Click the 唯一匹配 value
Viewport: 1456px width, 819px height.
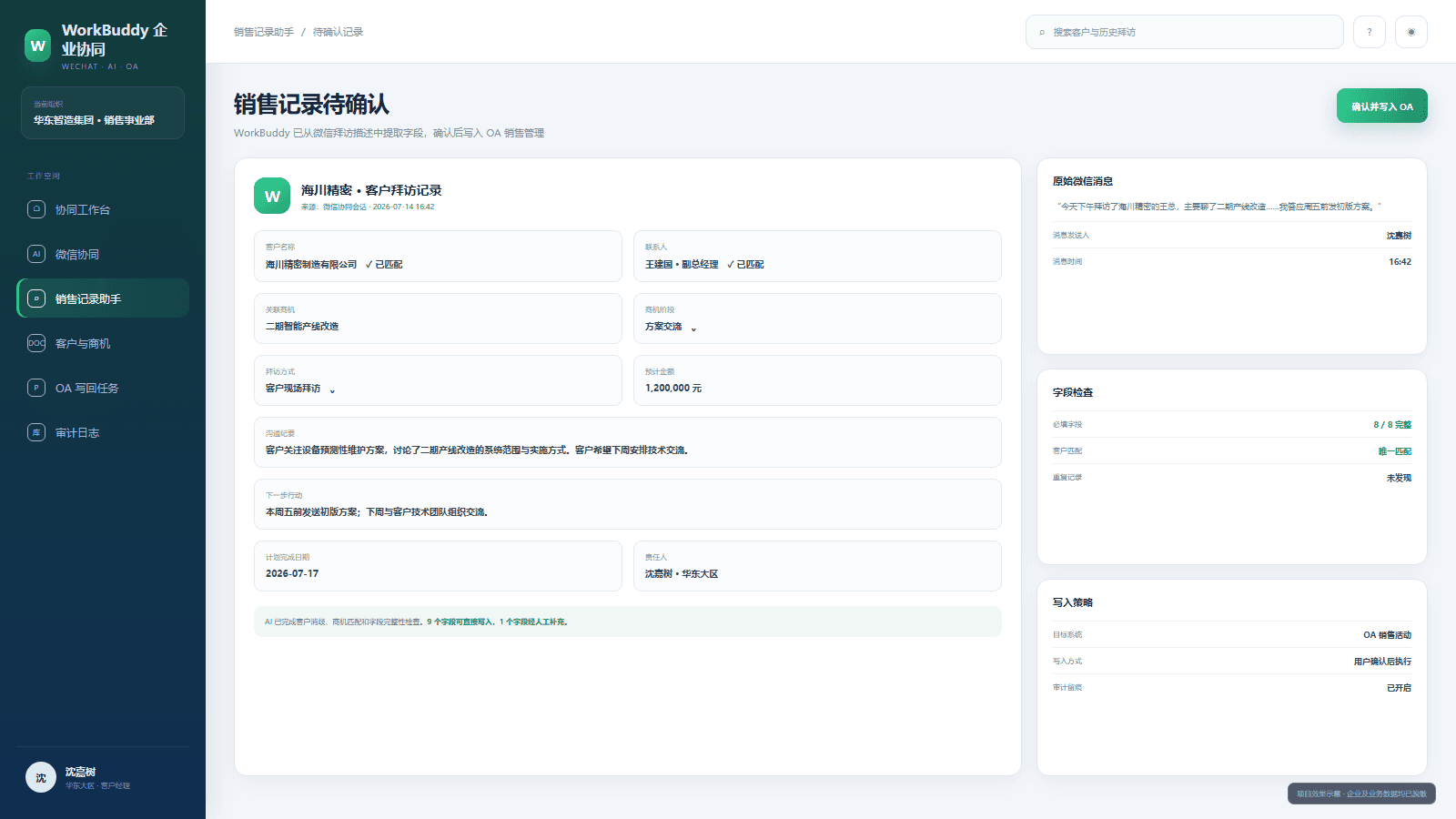click(1395, 451)
